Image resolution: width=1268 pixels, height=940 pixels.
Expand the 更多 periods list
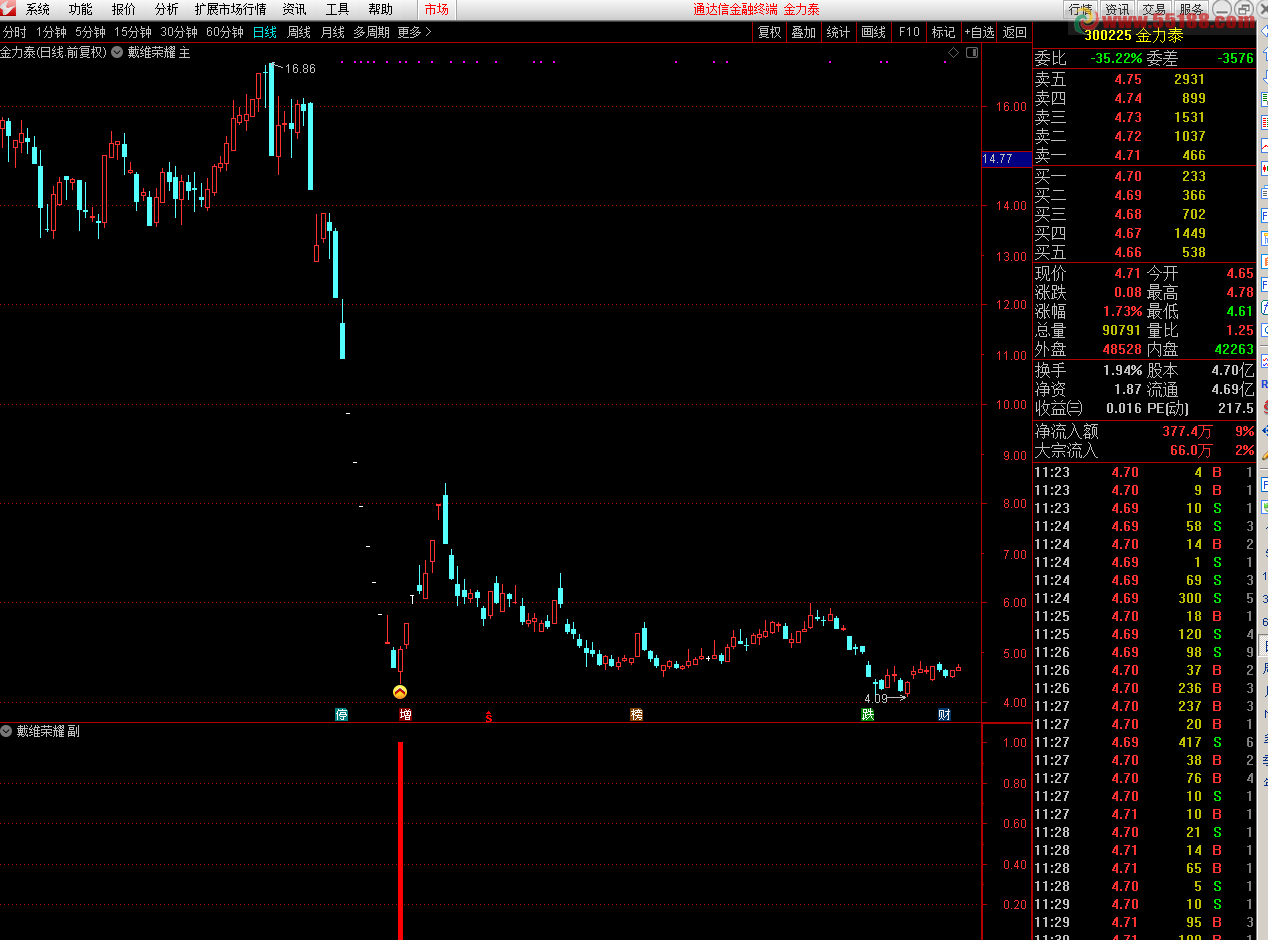click(x=414, y=32)
